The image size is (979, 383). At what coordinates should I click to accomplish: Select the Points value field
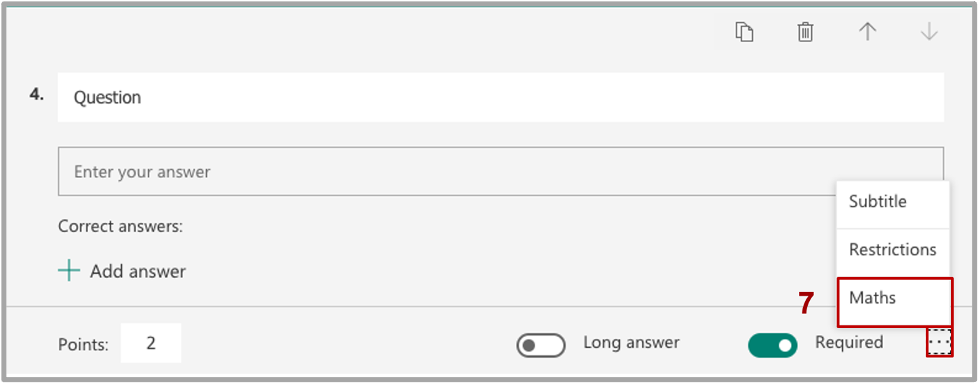(151, 343)
